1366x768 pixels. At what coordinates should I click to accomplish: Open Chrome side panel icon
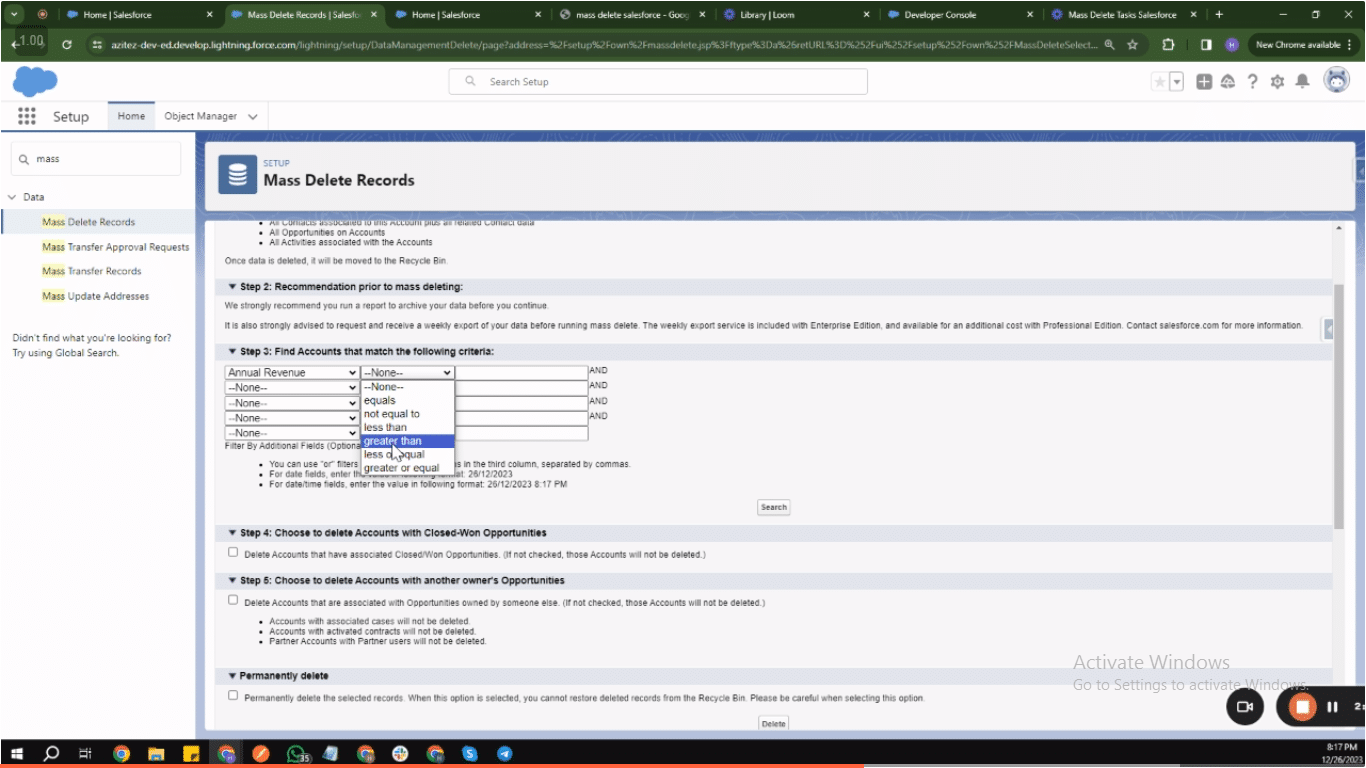pyautogui.click(x=1206, y=45)
